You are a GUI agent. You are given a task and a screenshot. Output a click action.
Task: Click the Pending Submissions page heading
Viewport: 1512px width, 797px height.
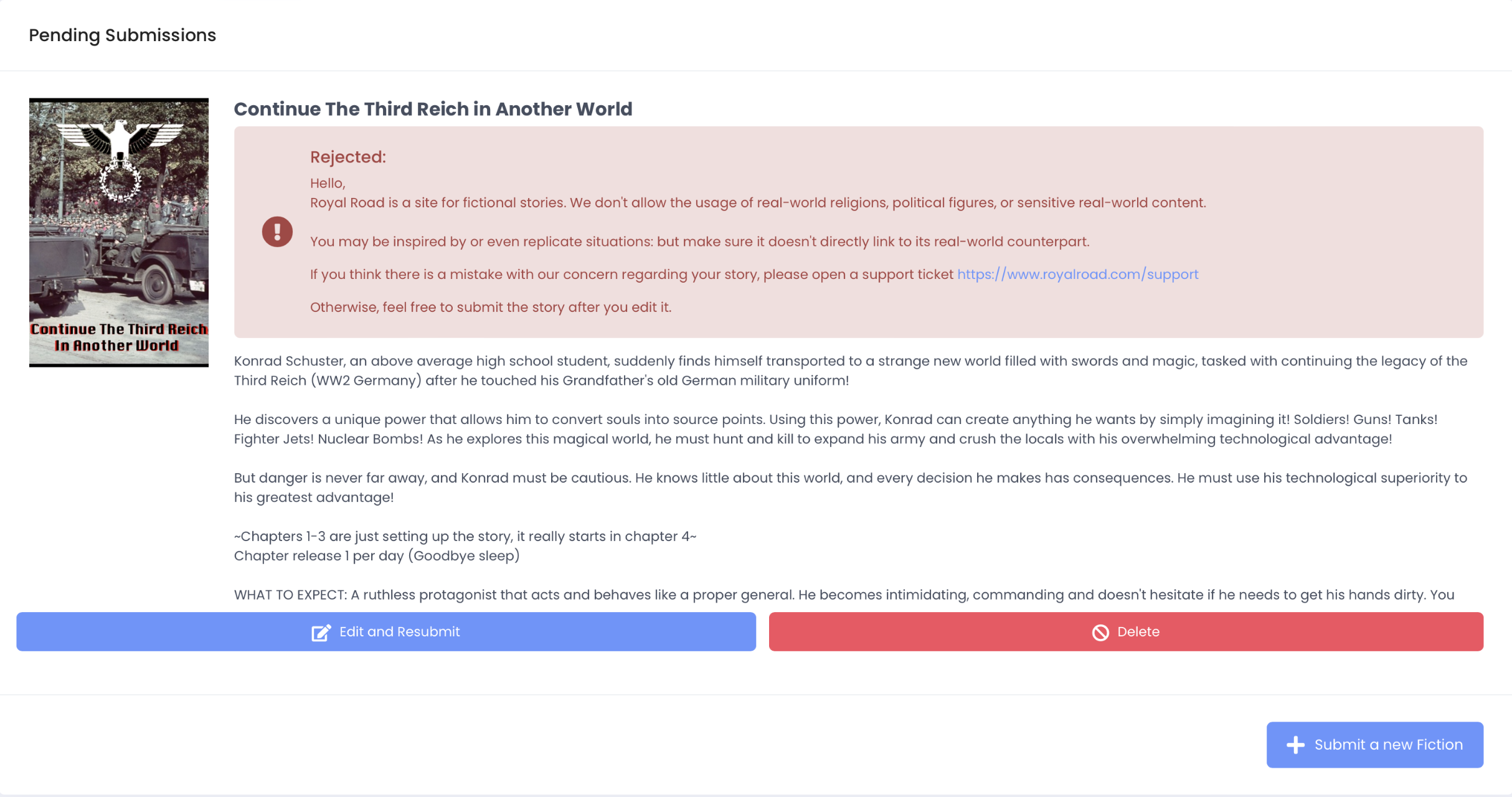point(122,35)
